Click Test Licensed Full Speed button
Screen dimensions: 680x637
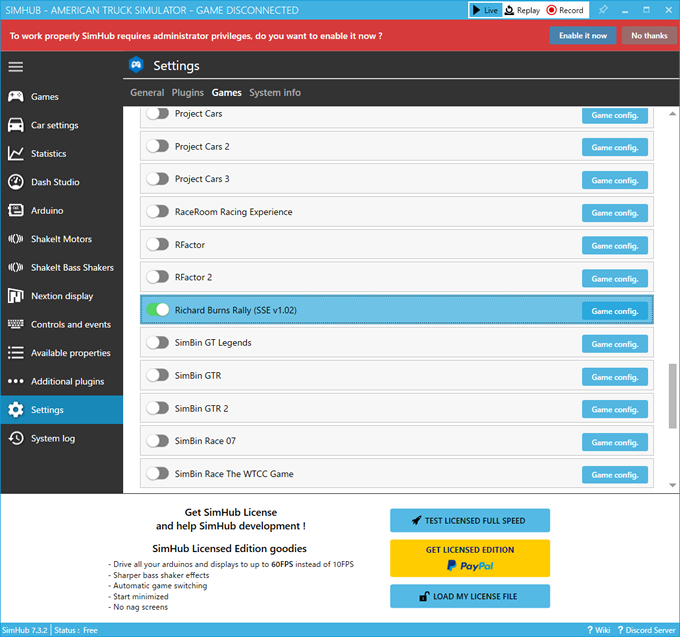(470, 520)
